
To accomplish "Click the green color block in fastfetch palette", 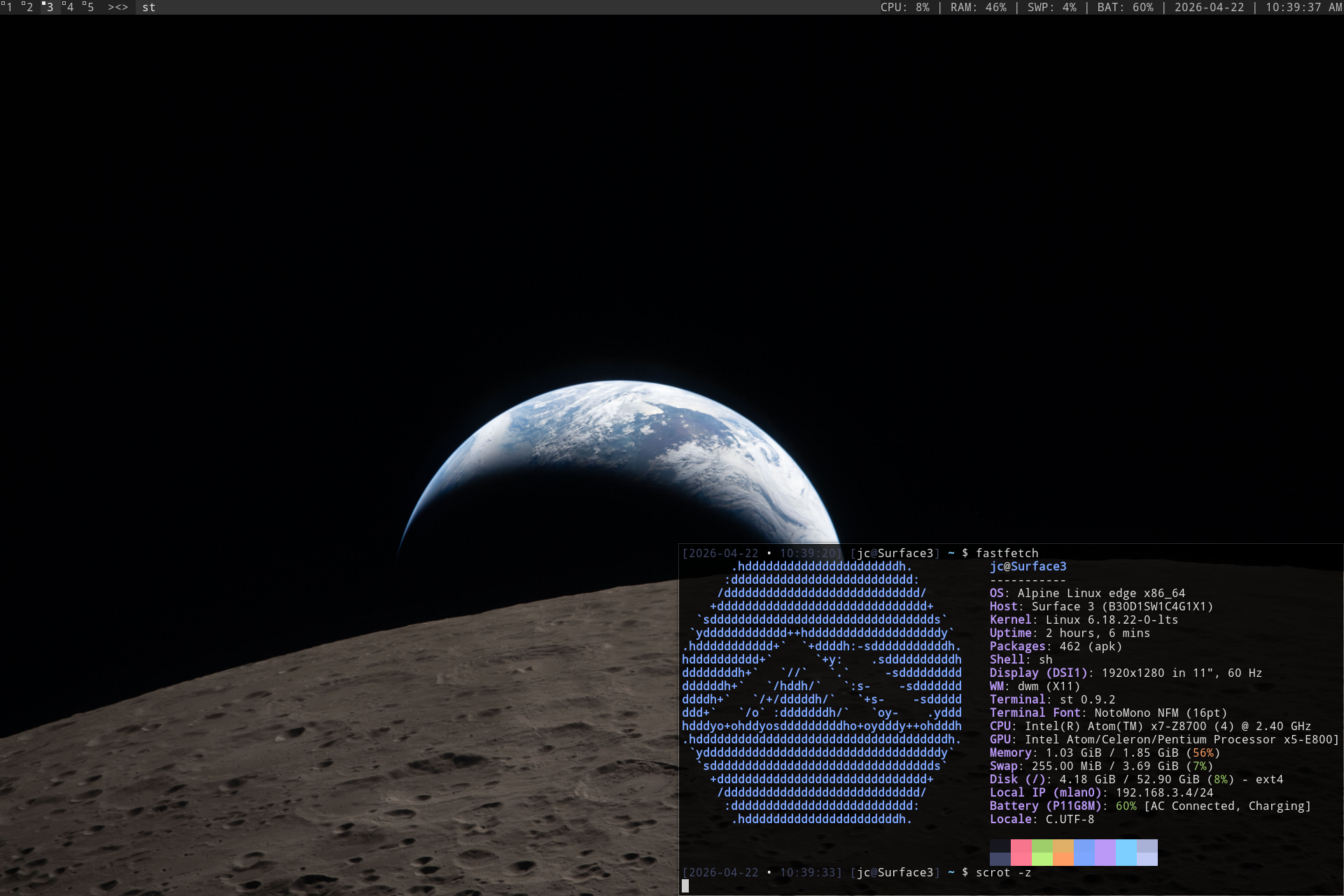I will (1042, 852).
